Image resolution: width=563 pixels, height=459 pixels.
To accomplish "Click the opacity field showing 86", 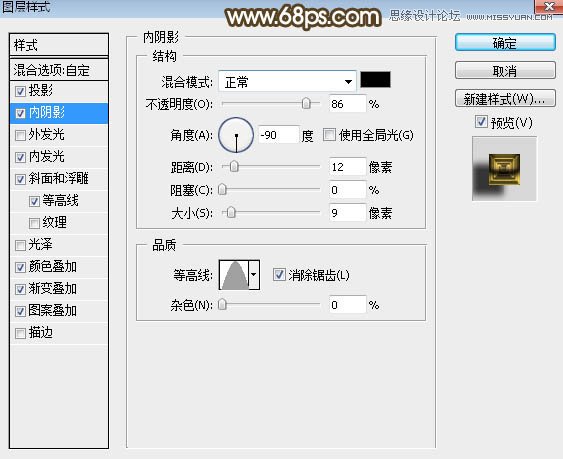I will (x=347, y=104).
